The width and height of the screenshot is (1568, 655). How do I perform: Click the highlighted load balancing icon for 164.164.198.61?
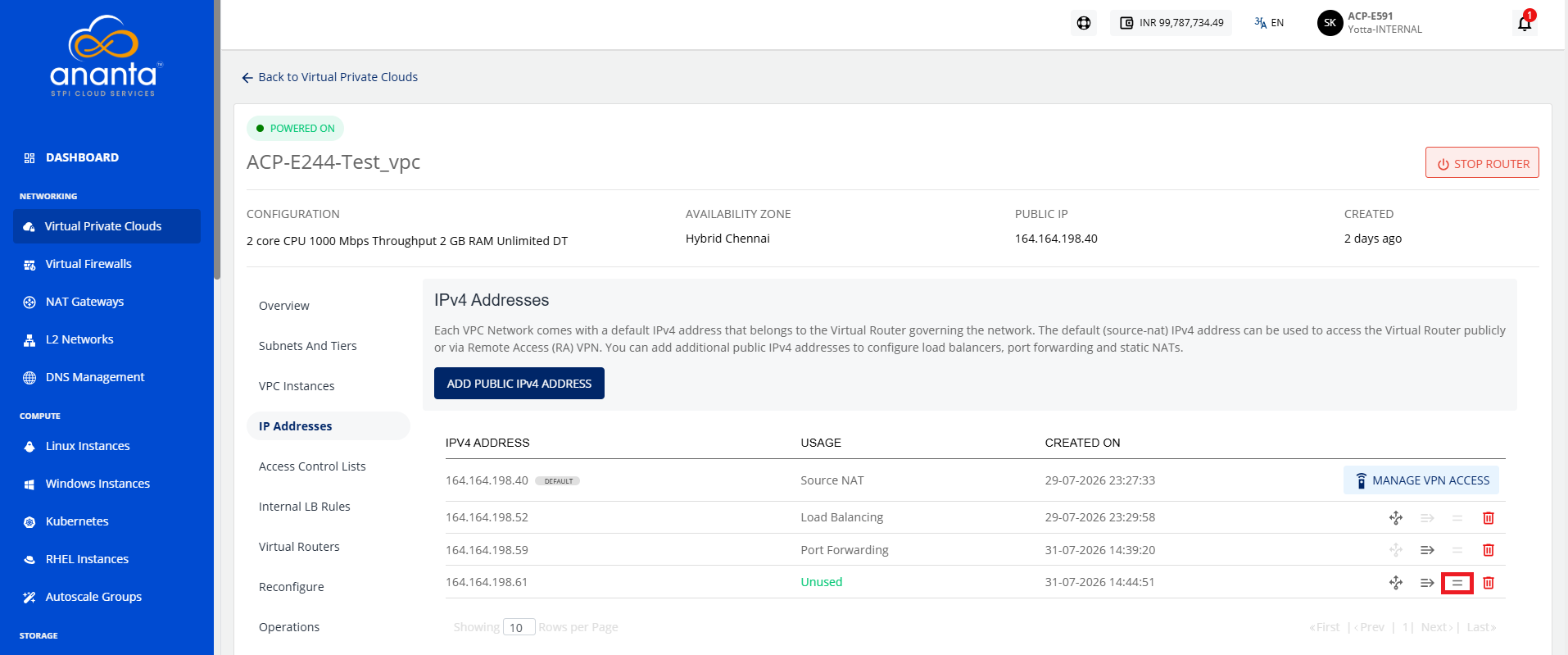1457,583
